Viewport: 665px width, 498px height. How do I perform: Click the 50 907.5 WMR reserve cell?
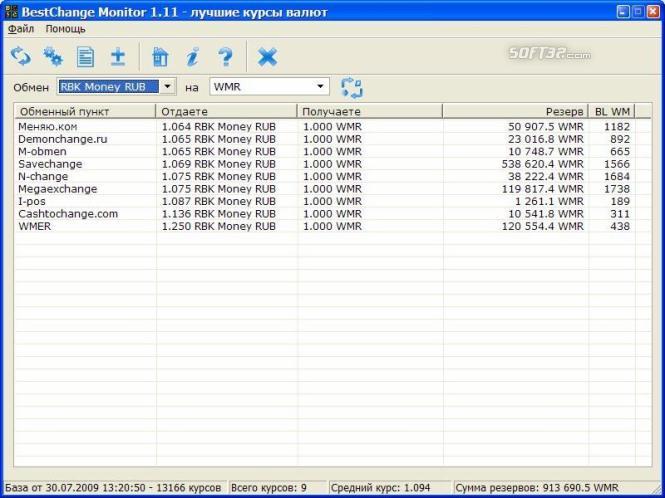click(546, 126)
